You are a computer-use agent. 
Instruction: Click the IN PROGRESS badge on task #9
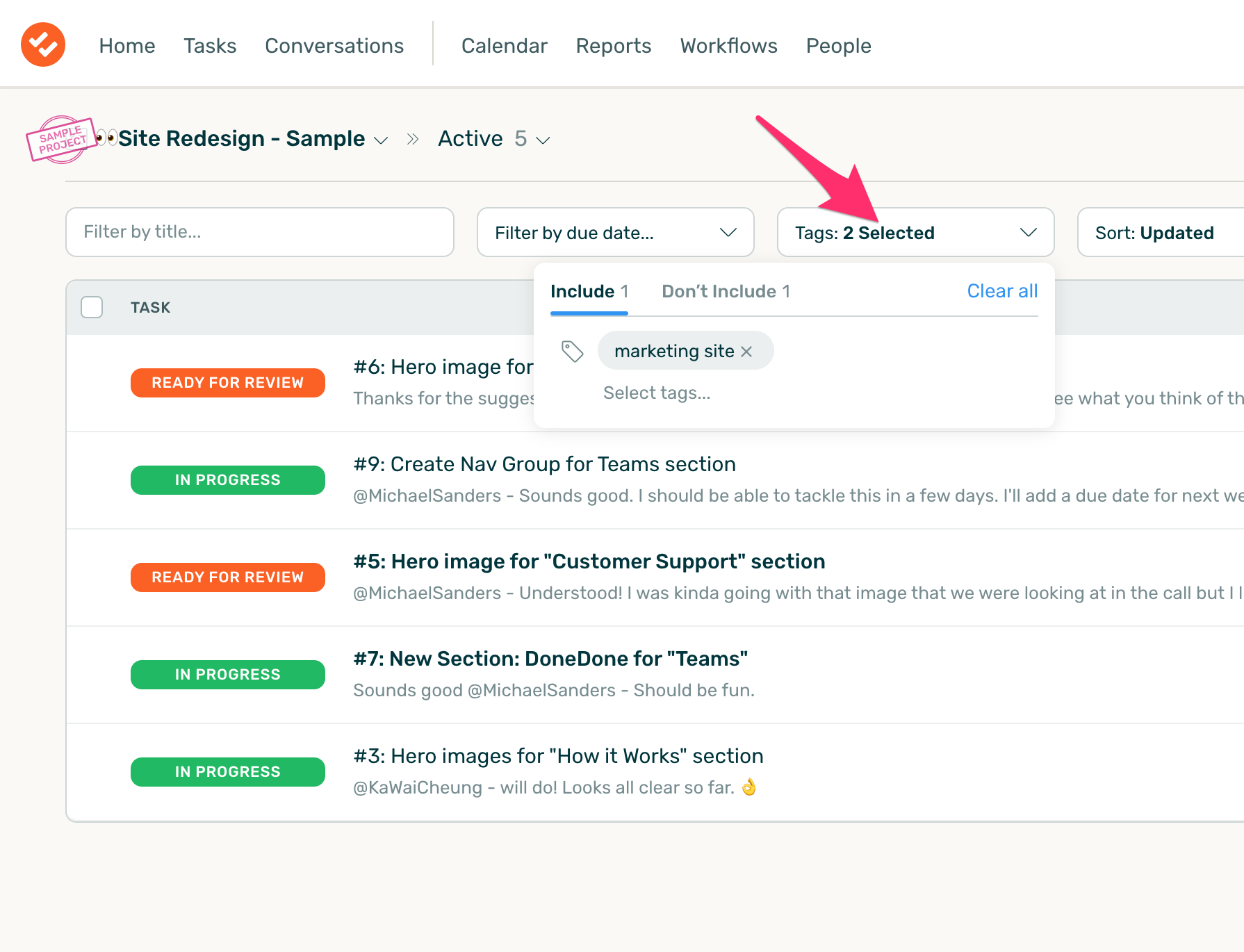[x=227, y=479]
